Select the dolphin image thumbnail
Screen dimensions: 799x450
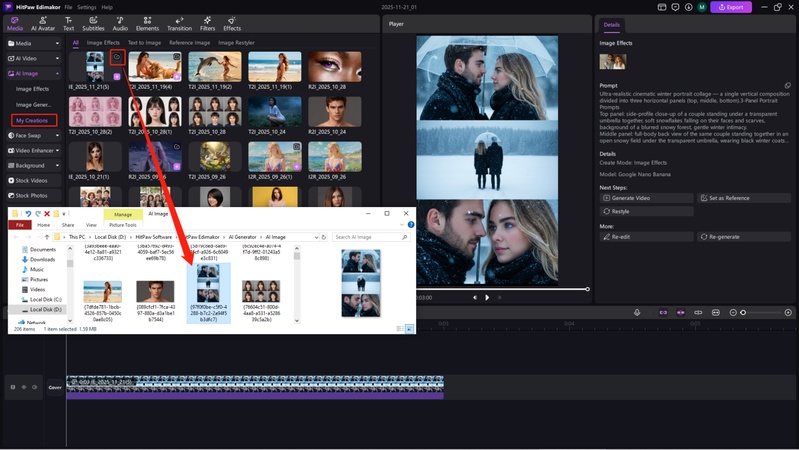tap(215, 67)
